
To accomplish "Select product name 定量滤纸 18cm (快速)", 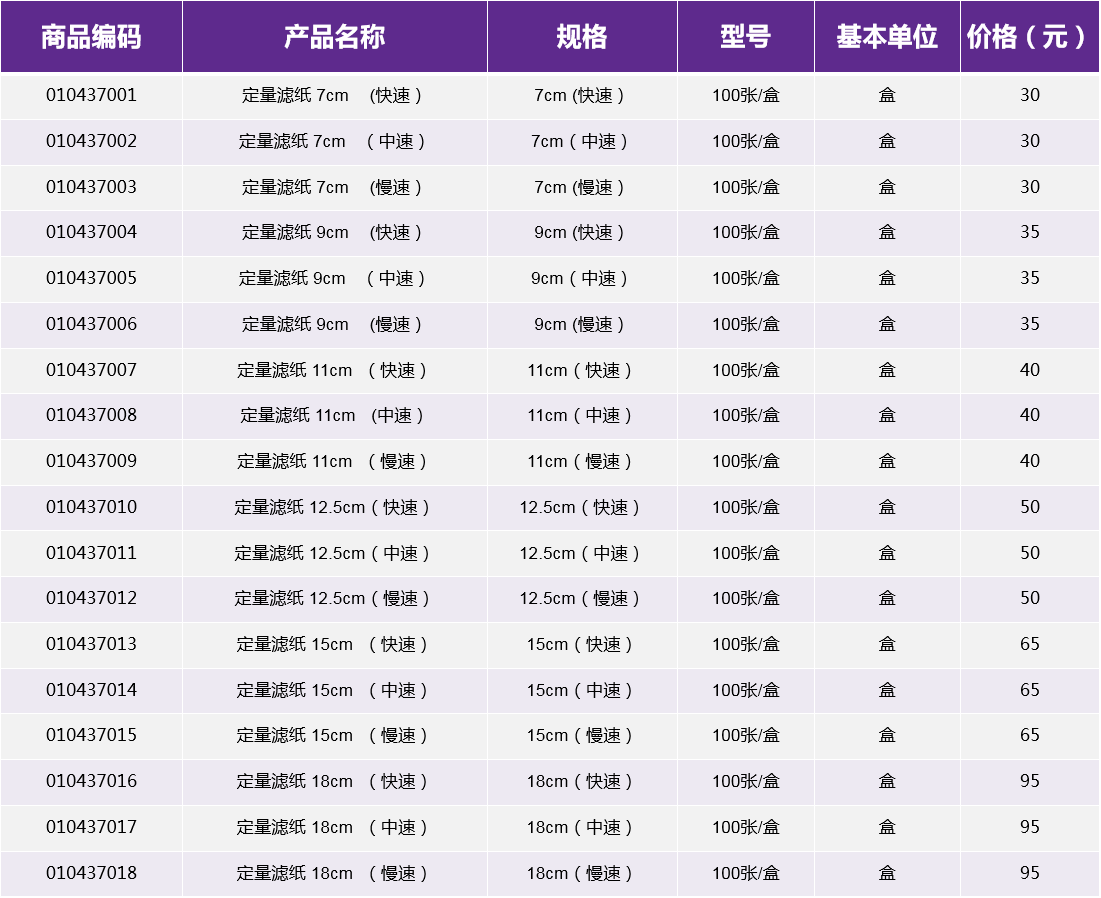I will pos(332,781).
